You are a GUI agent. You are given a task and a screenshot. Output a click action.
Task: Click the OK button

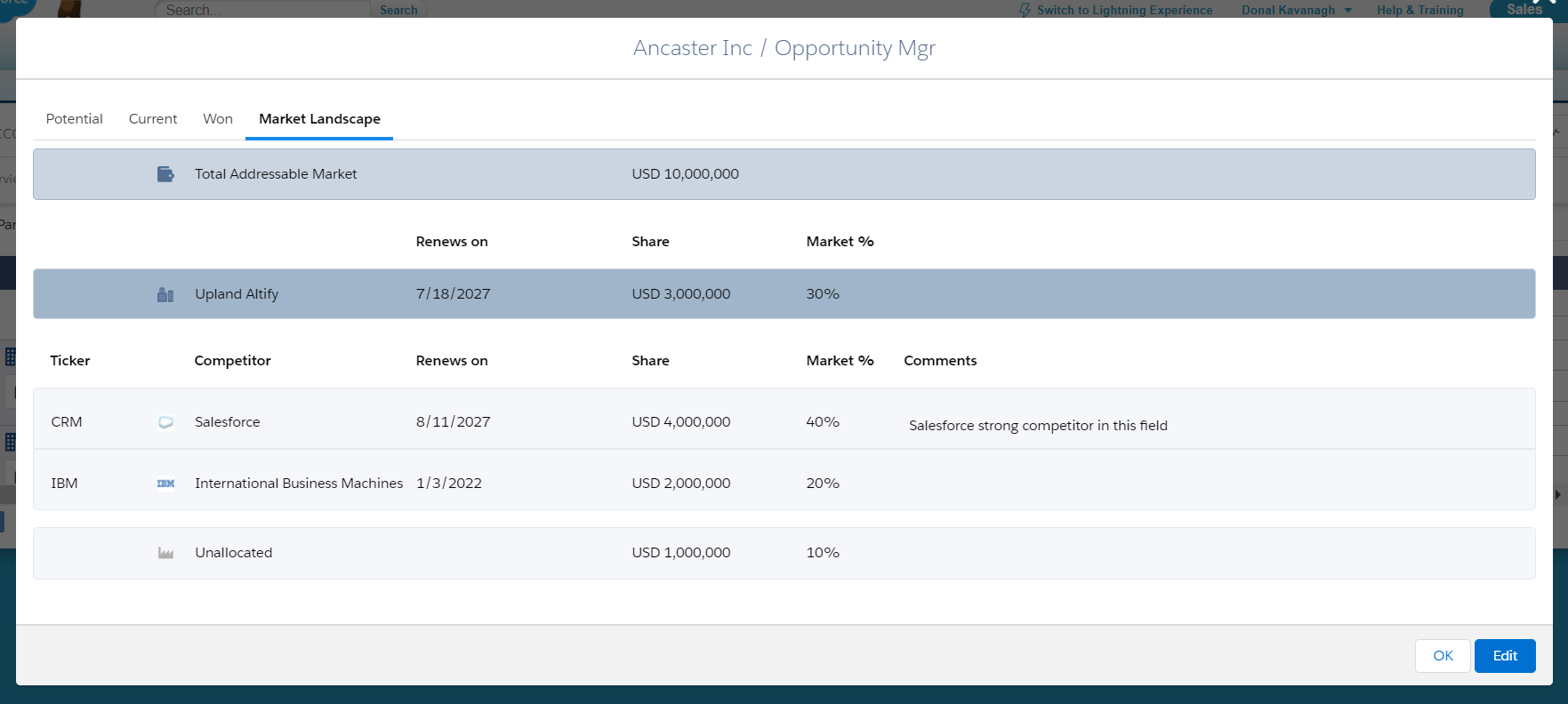[1443, 656]
